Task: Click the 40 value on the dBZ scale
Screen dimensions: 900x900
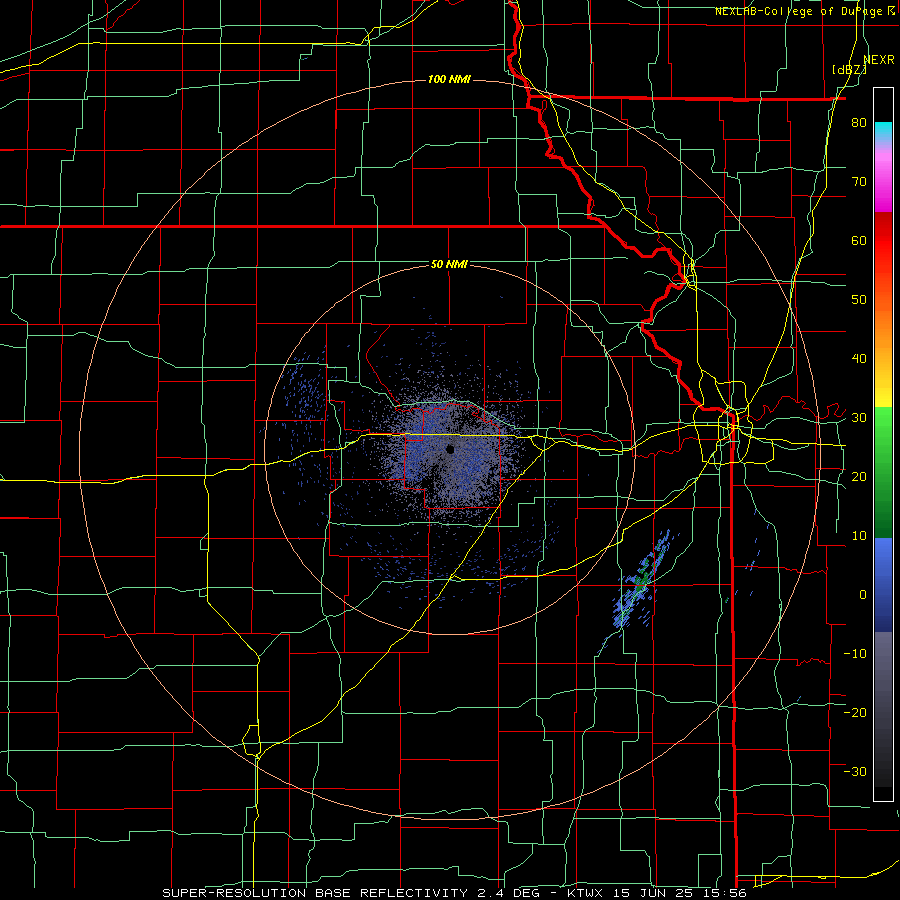Action: tap(859, 359)
